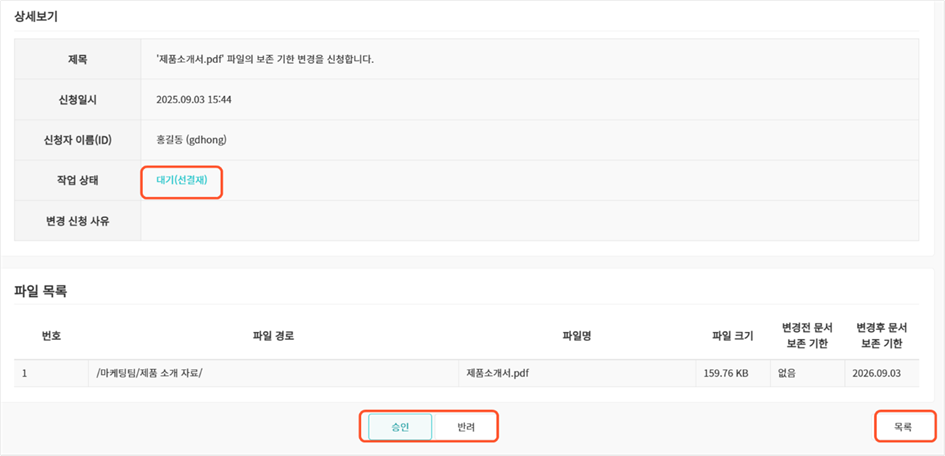
Task: Click the 승인 (approve) button
Action: [x=400, y=427]
